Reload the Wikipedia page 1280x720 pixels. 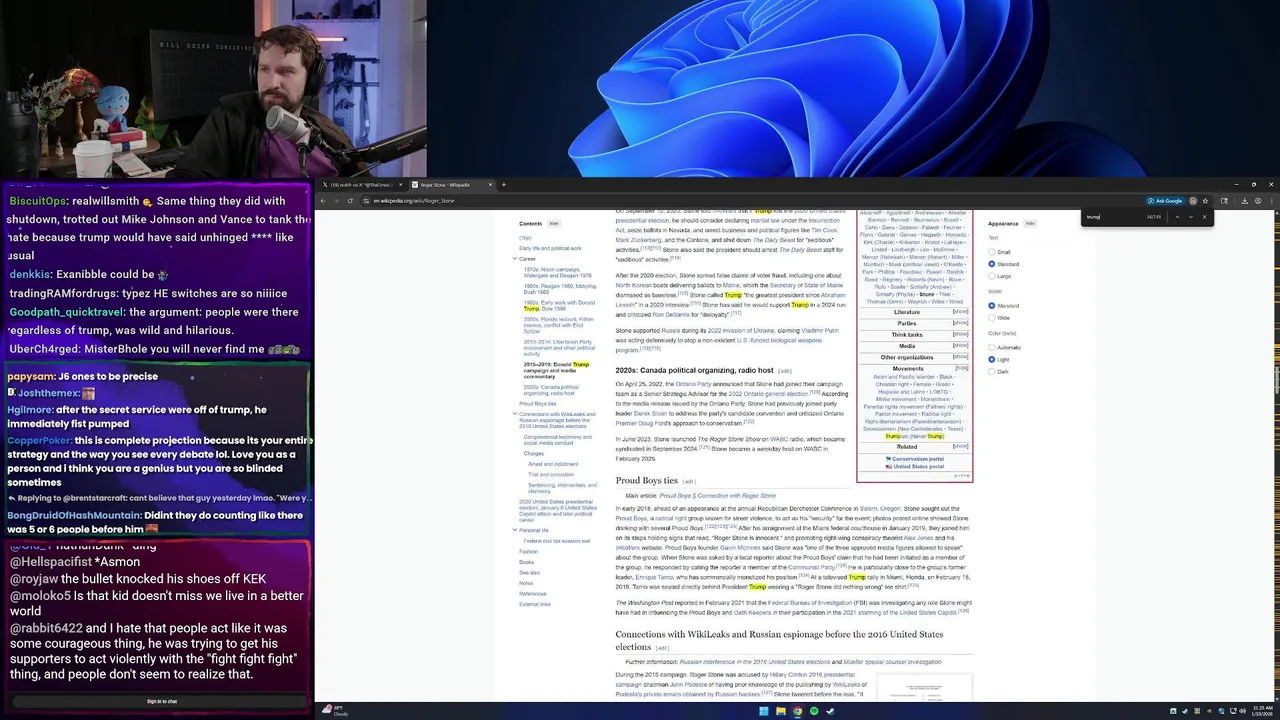click(350, 201)
